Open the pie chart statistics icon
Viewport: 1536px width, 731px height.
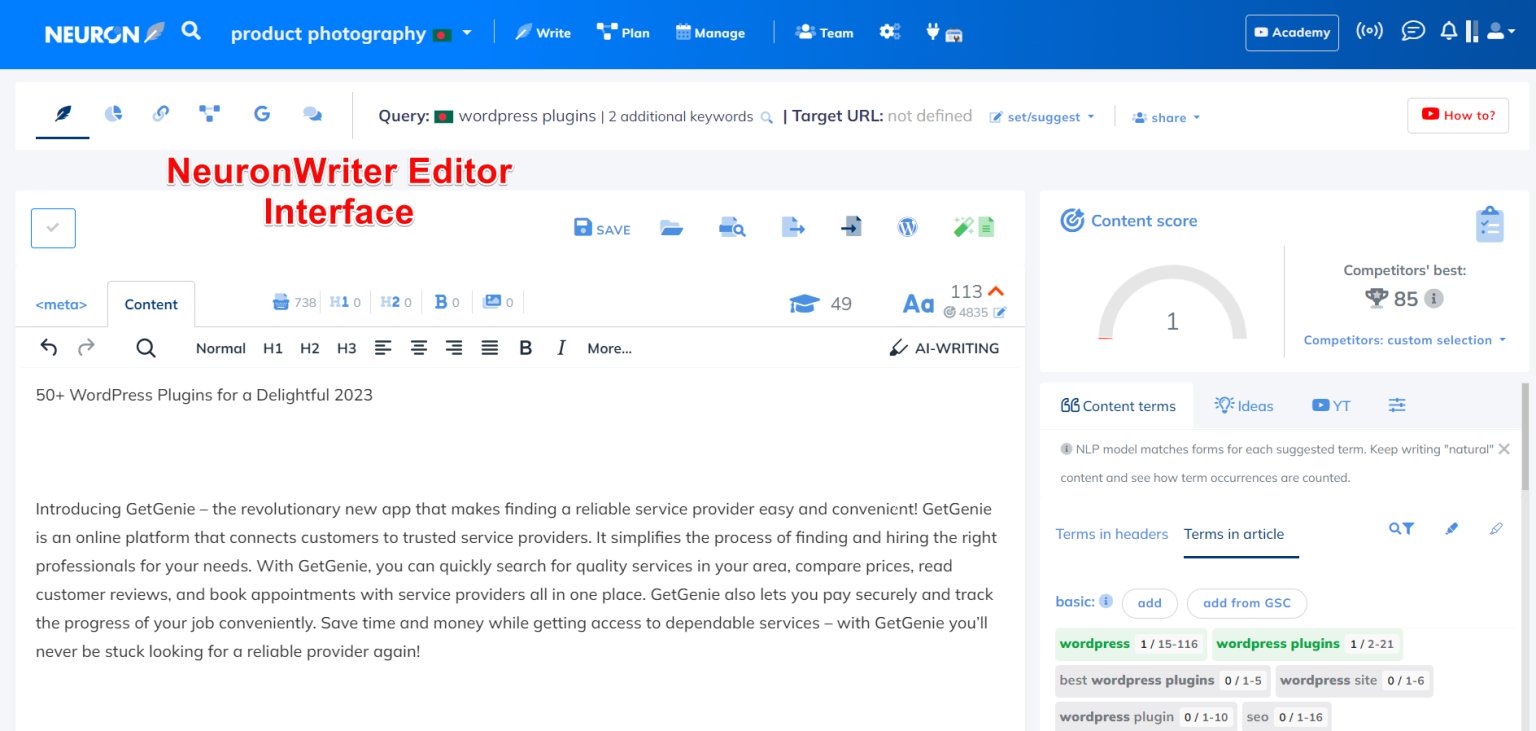pos(113,114)
